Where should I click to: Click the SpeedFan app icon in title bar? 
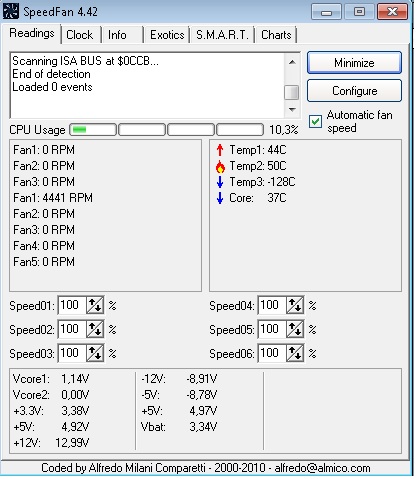click(10, 11)
